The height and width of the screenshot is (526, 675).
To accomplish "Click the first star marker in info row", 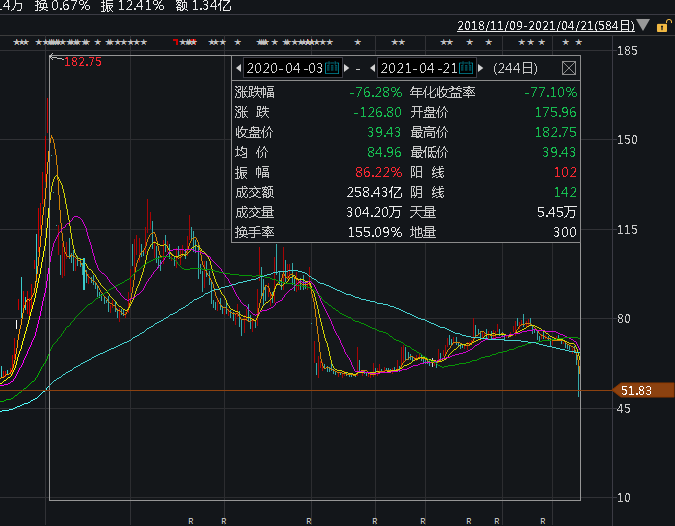I will tap(17, 42).
